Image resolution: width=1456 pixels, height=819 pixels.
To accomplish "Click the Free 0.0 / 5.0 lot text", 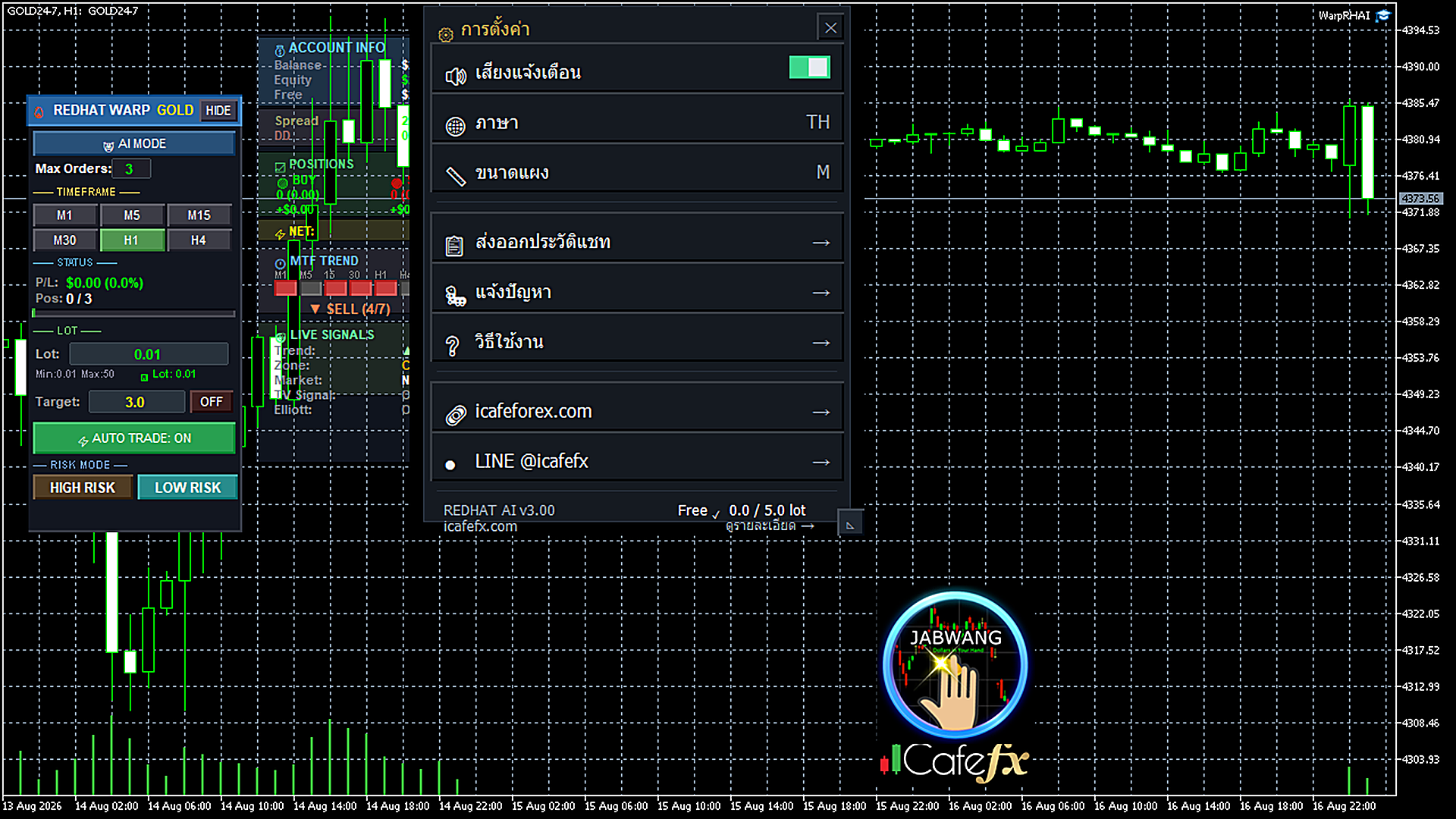I will [x=742, y=510].
